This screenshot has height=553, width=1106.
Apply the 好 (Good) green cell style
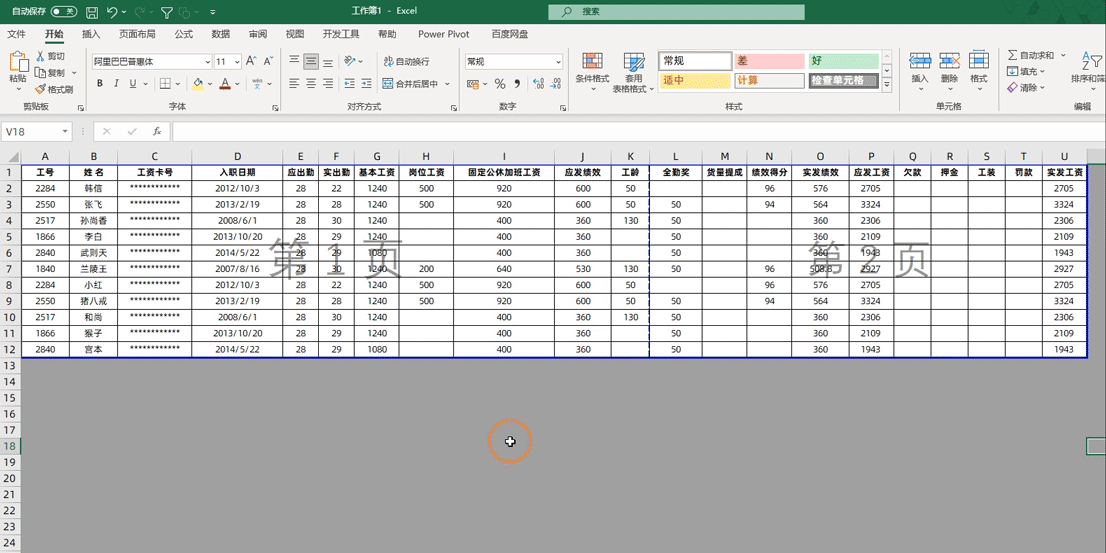click(843, 61)
